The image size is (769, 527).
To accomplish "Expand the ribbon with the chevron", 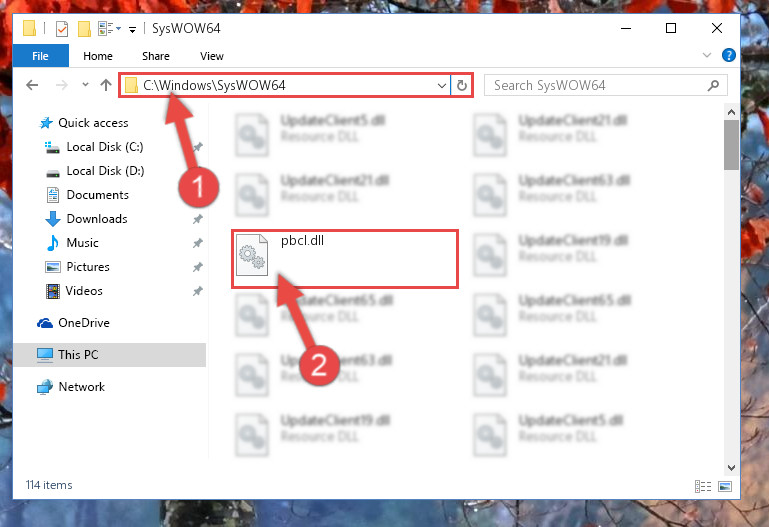I will click(x=707, y=55).
